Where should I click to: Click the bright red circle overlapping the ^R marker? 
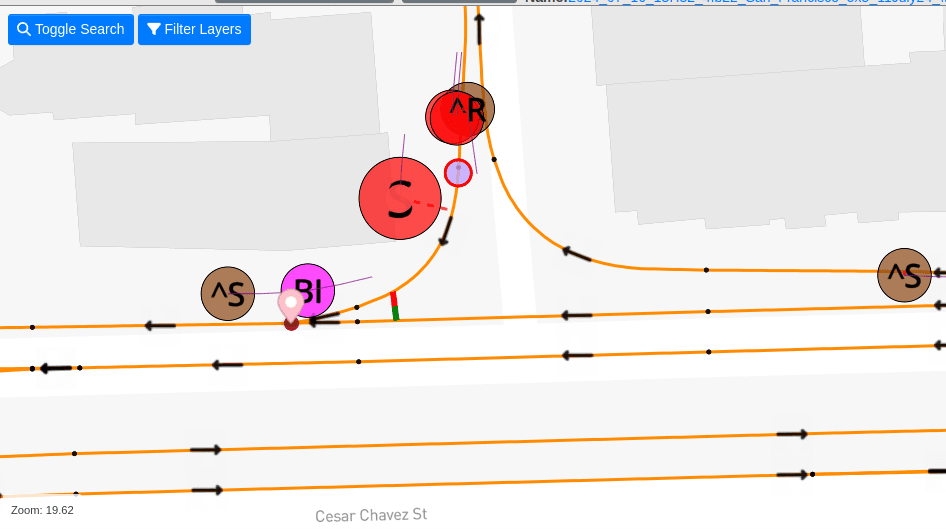(x=452, y=118)
